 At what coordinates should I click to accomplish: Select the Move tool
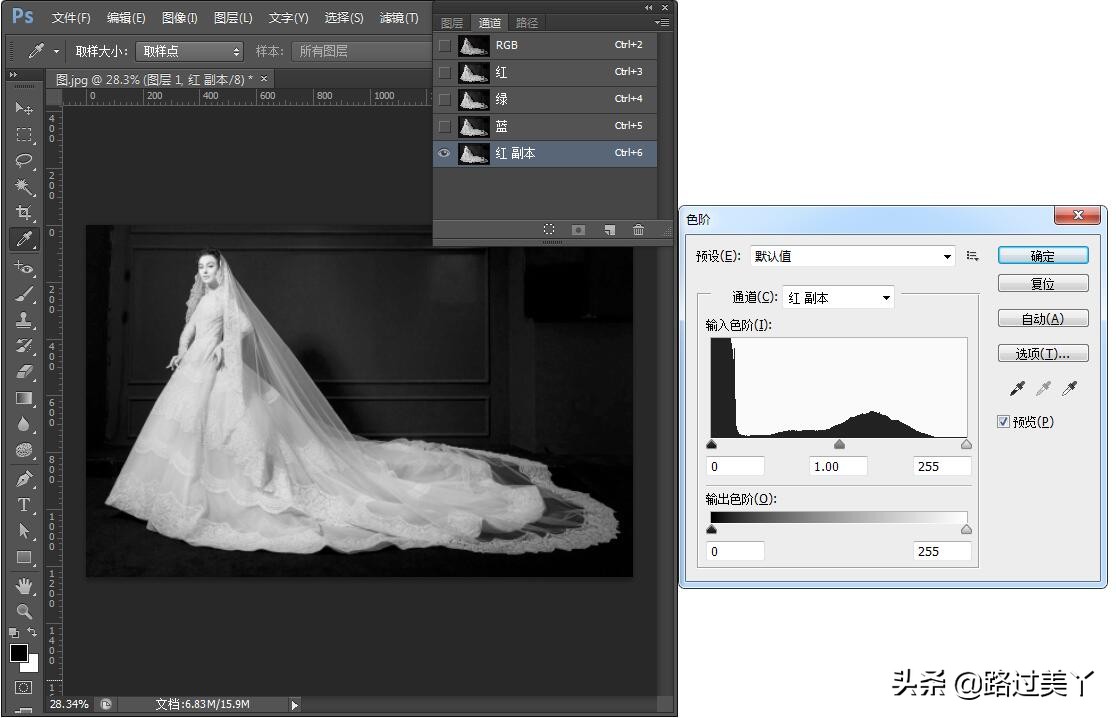pyautogui.click(x=23, y=108)
